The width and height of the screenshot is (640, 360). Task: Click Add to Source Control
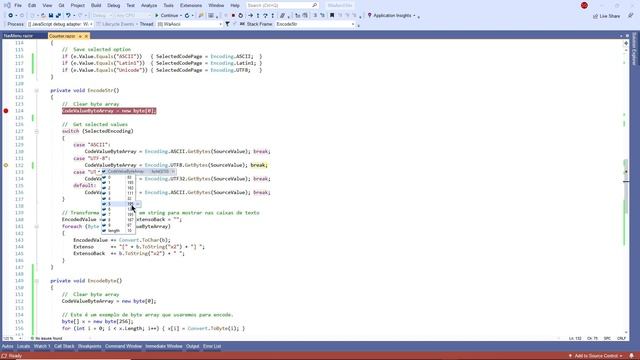pyautogui.click(x=595, y=356)
